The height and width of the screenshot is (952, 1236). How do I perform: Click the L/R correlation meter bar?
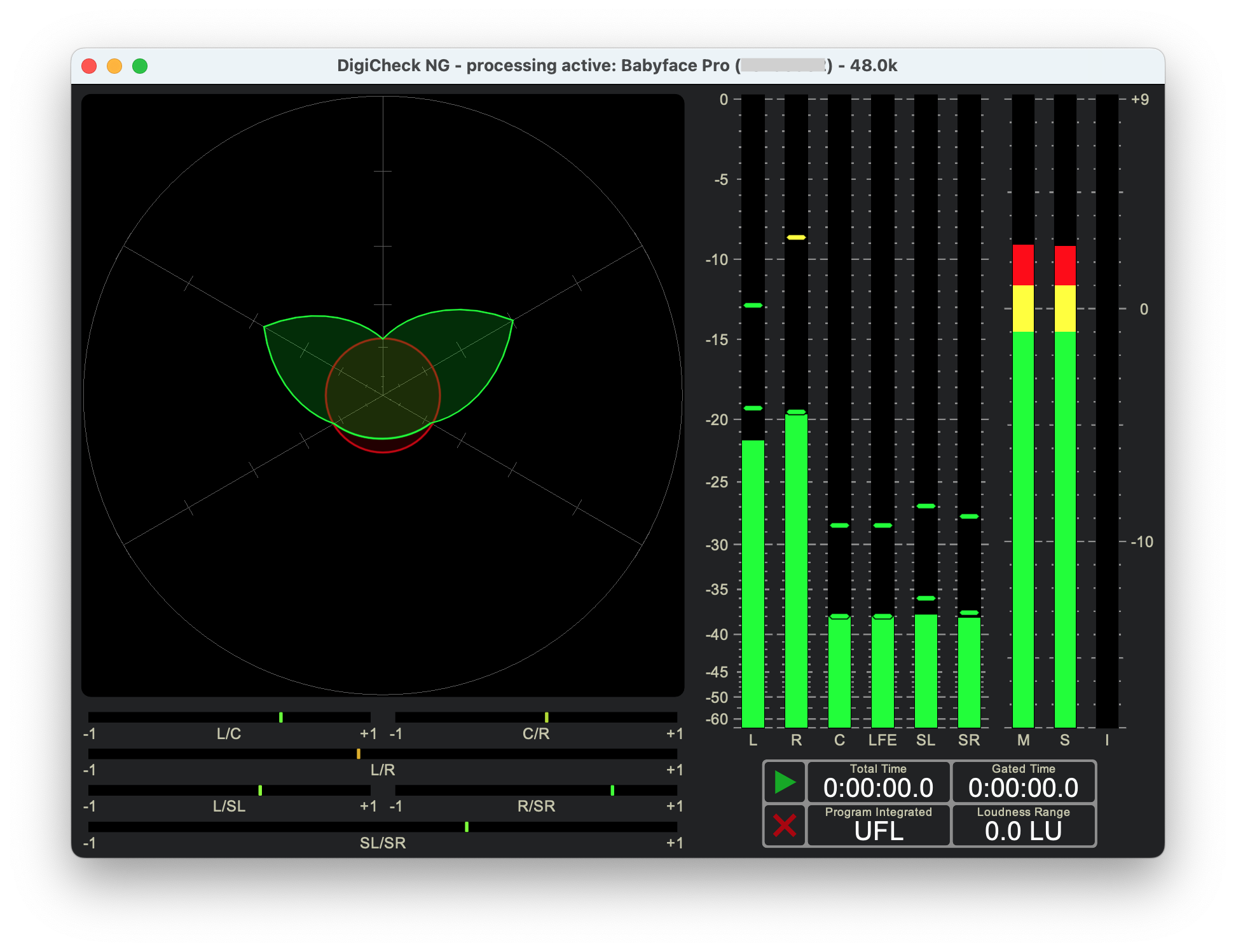point(382,754)
